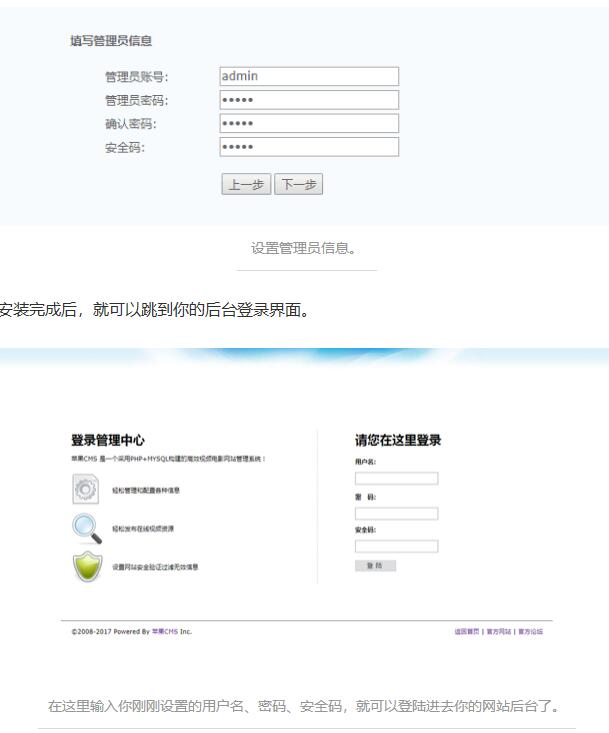Click the 轻松管理和配置各种信息 text
This screenshot has width=609, height=733.
146,490
